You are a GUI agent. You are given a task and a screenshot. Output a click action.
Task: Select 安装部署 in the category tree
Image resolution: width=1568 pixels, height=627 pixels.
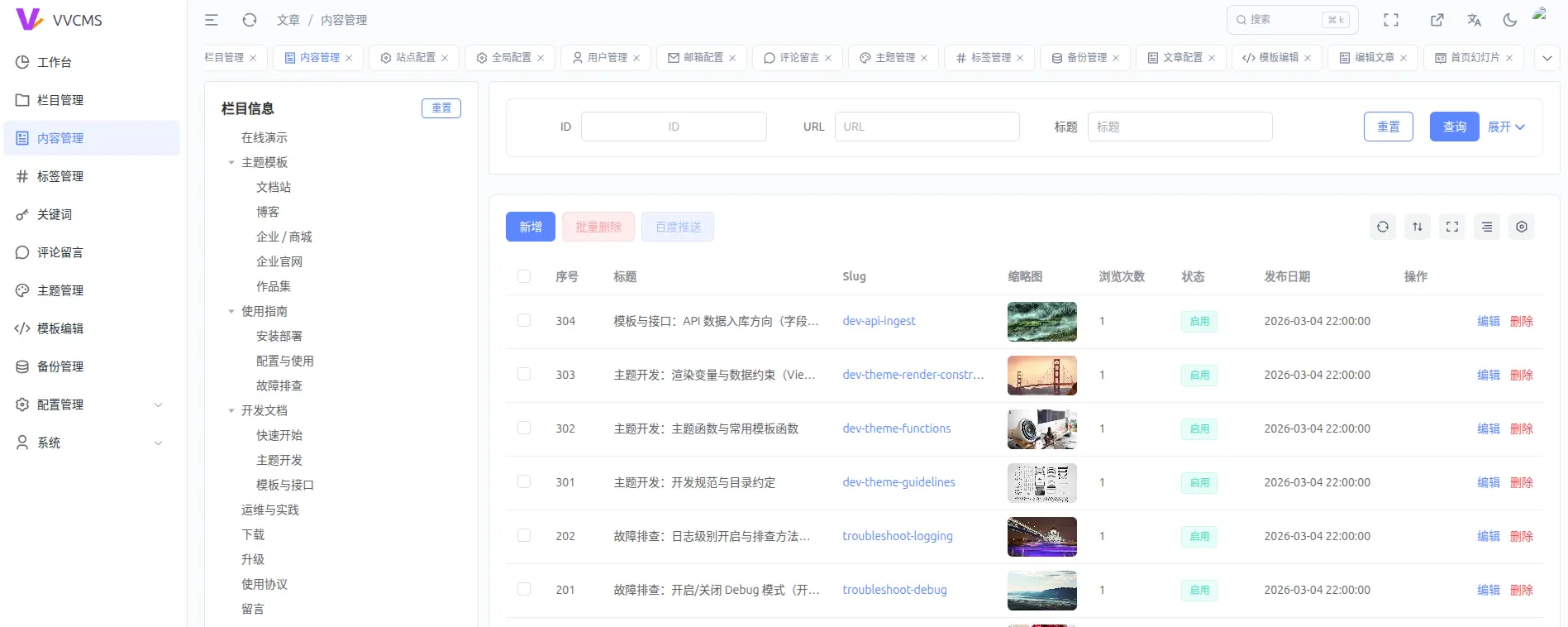tap(279, 336)
